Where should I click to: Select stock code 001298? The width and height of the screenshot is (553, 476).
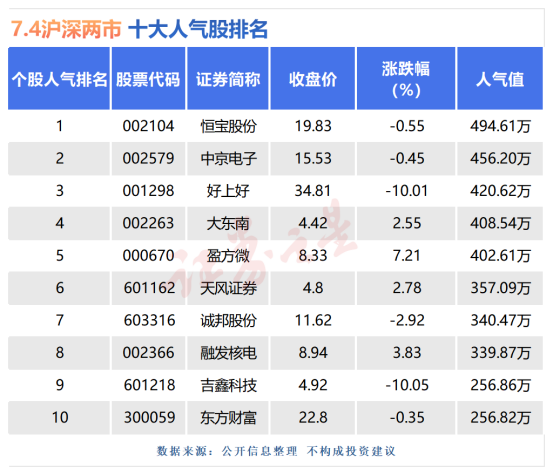pyautogui.click(x=148, y=191)
